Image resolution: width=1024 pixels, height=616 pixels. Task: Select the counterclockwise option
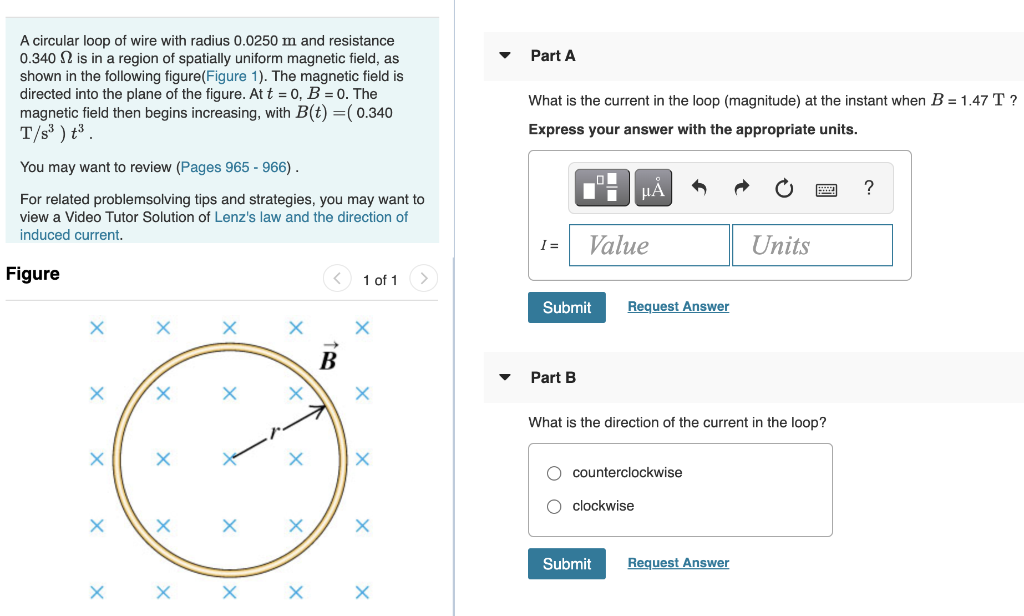point(554,472)
